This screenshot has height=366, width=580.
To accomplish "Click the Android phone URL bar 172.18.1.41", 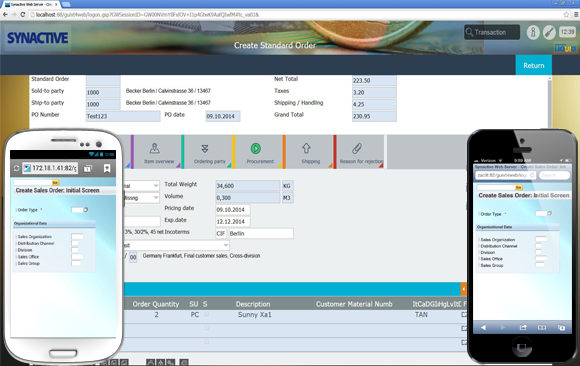I will 50,168.
